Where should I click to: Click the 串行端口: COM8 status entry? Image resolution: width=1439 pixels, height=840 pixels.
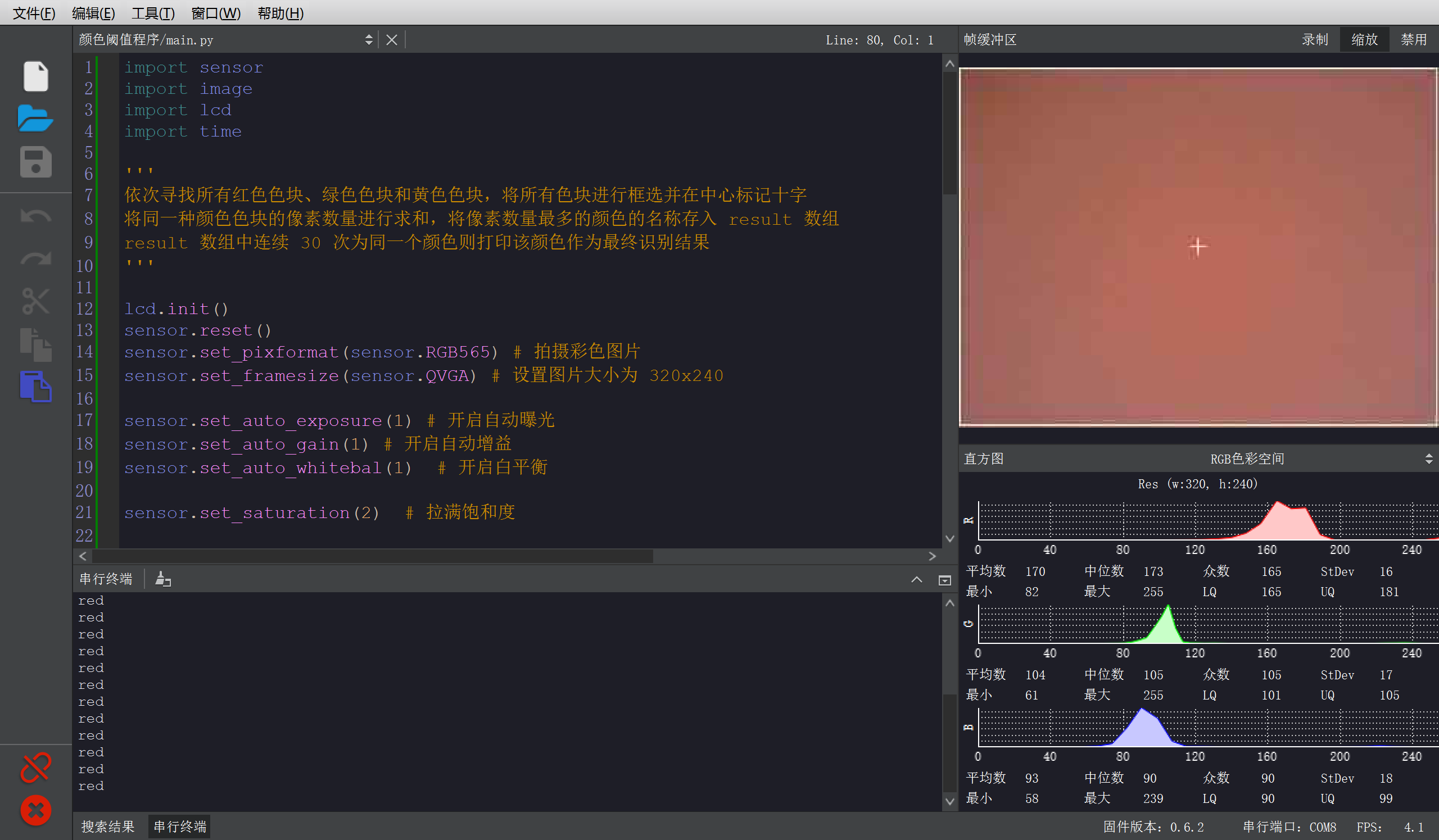point(1289,827)
